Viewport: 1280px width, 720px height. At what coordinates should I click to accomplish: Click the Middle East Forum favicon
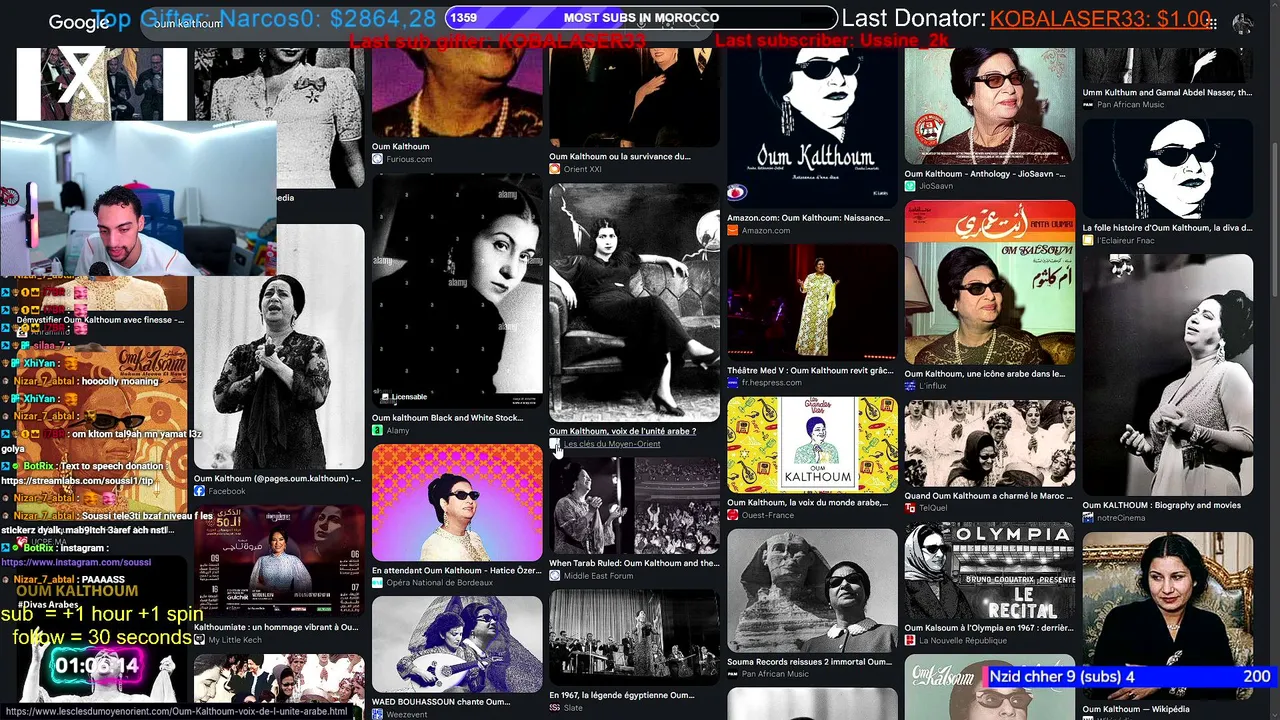(x=554, y=576)
